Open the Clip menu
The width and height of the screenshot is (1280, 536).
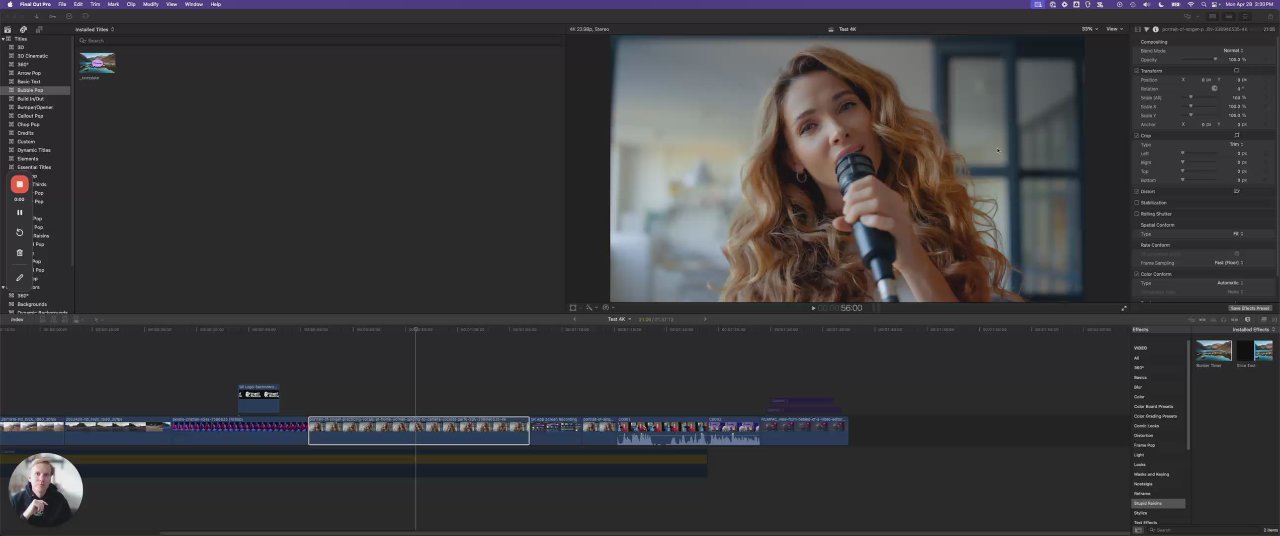[x=131, y=4]
